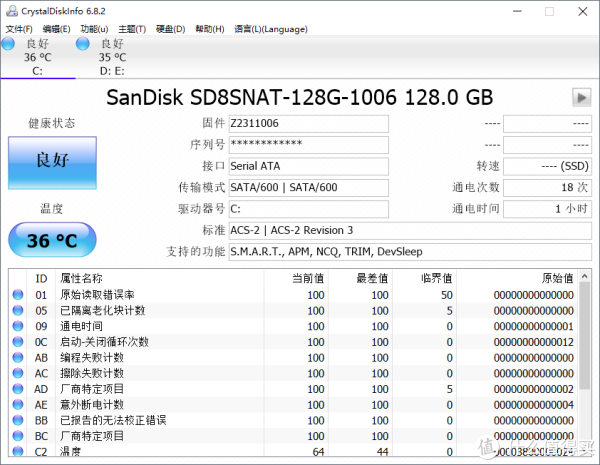The image size is (600, 465).
Task: Click status icon for attribute AD
Action: pyautogui.click(x=18, y=389)
